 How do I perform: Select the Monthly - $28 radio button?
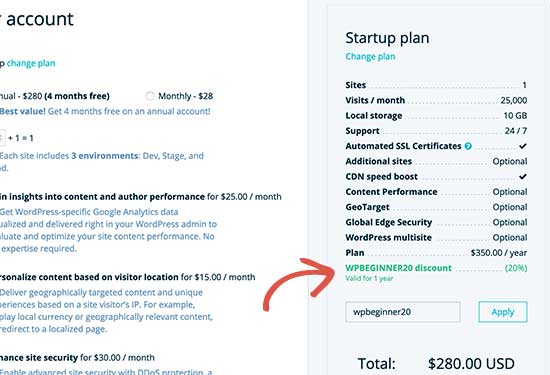(150, 96)
